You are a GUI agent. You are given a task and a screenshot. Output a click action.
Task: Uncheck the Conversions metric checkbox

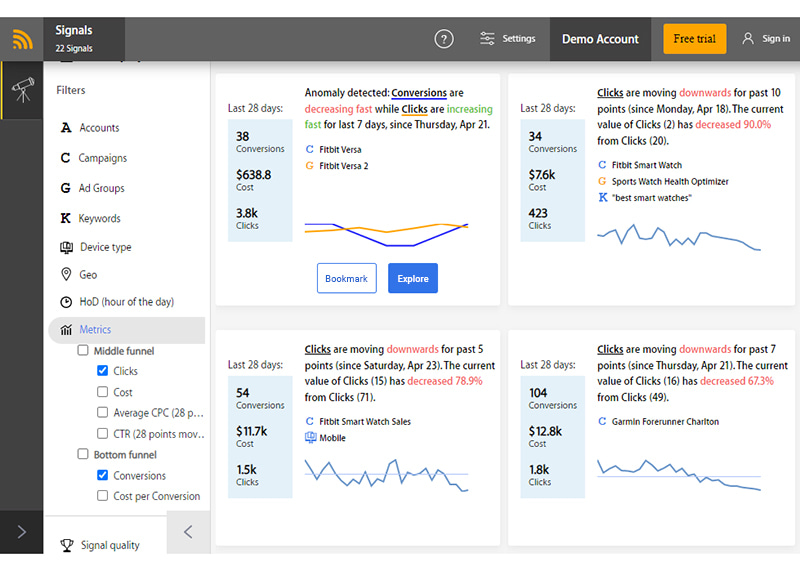tap(103, 475)
